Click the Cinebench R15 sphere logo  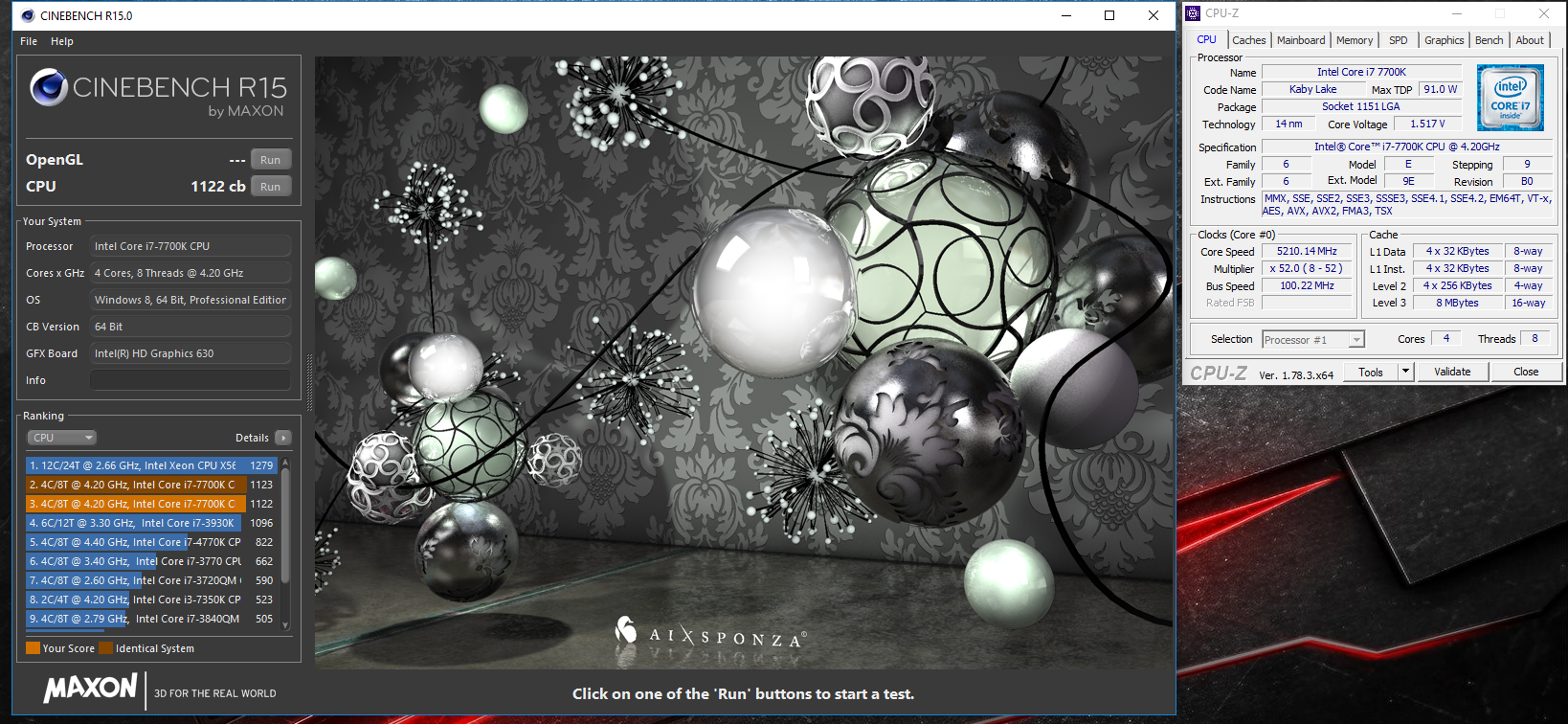[48, 87]
